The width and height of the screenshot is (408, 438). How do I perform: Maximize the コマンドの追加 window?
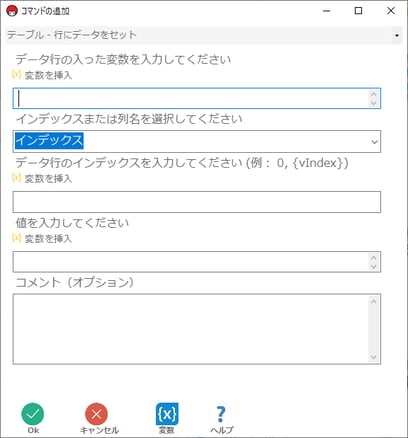(358, 11)
